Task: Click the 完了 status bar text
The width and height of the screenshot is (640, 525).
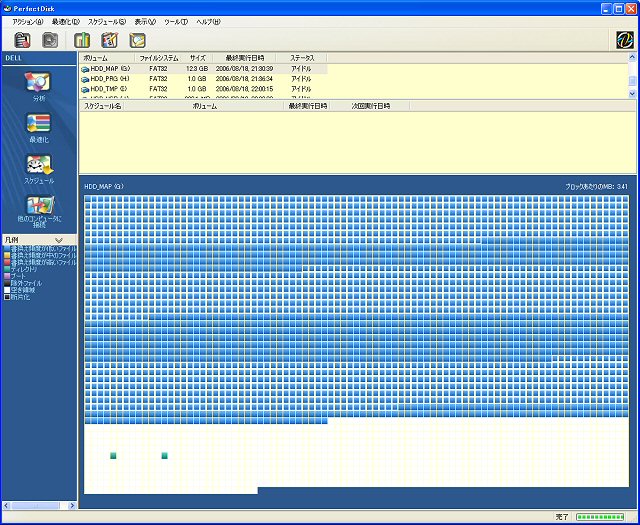Action: coord(562,517)
